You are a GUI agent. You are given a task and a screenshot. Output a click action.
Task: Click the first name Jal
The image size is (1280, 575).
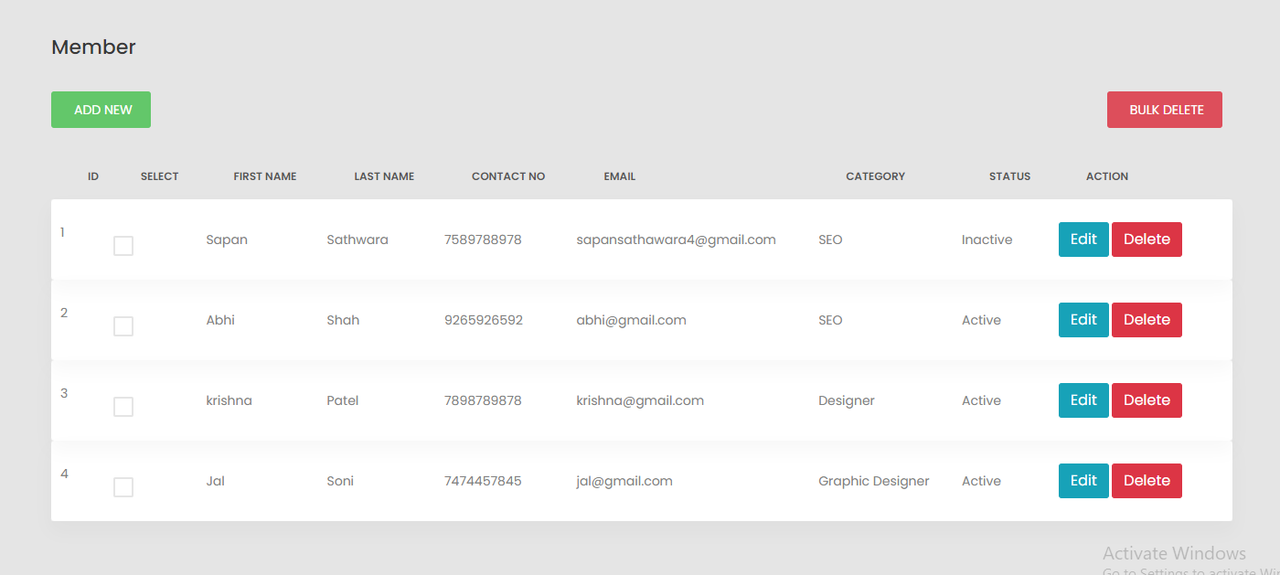pos(215,481)
